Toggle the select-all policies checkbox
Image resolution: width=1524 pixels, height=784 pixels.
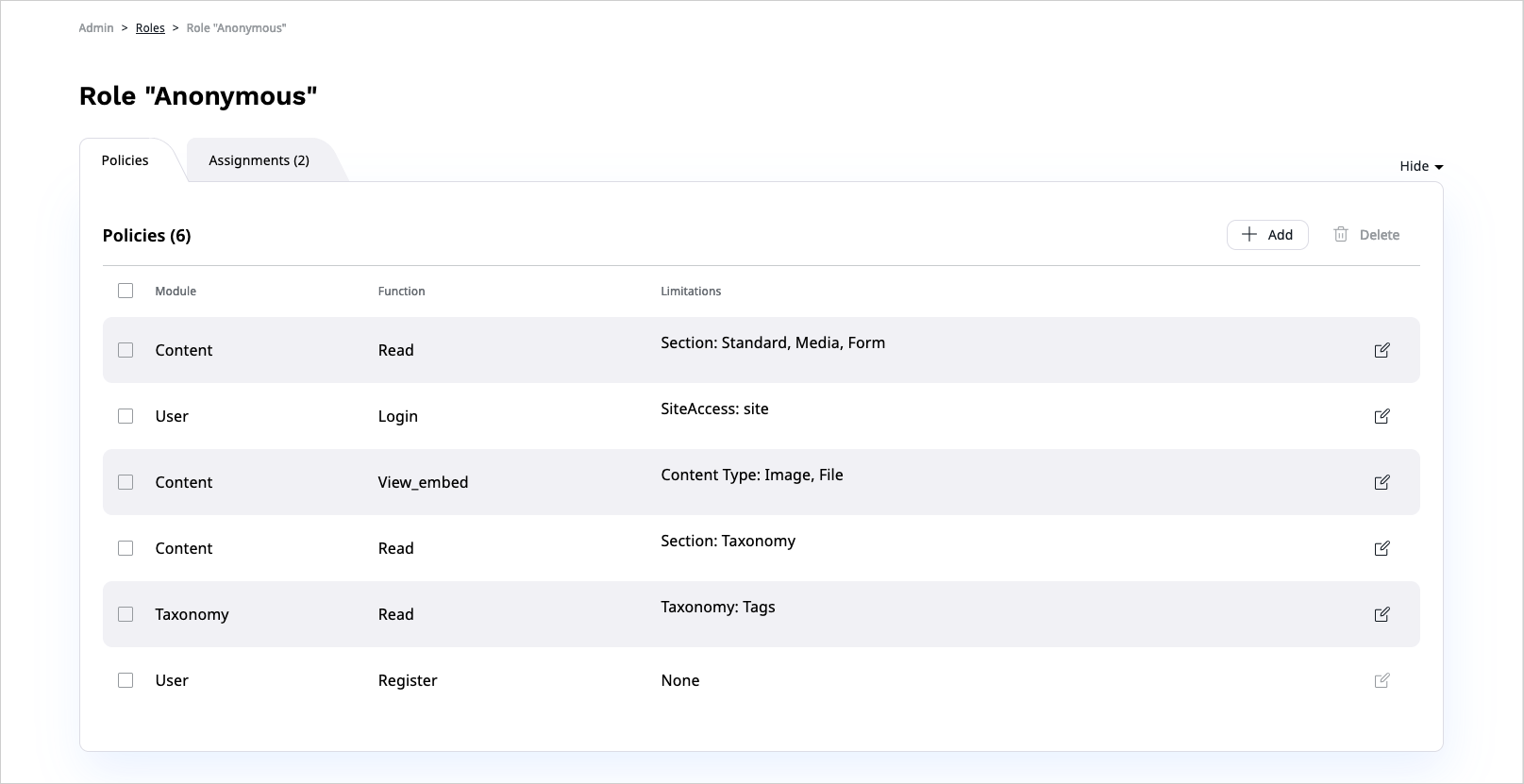(126, 291)
